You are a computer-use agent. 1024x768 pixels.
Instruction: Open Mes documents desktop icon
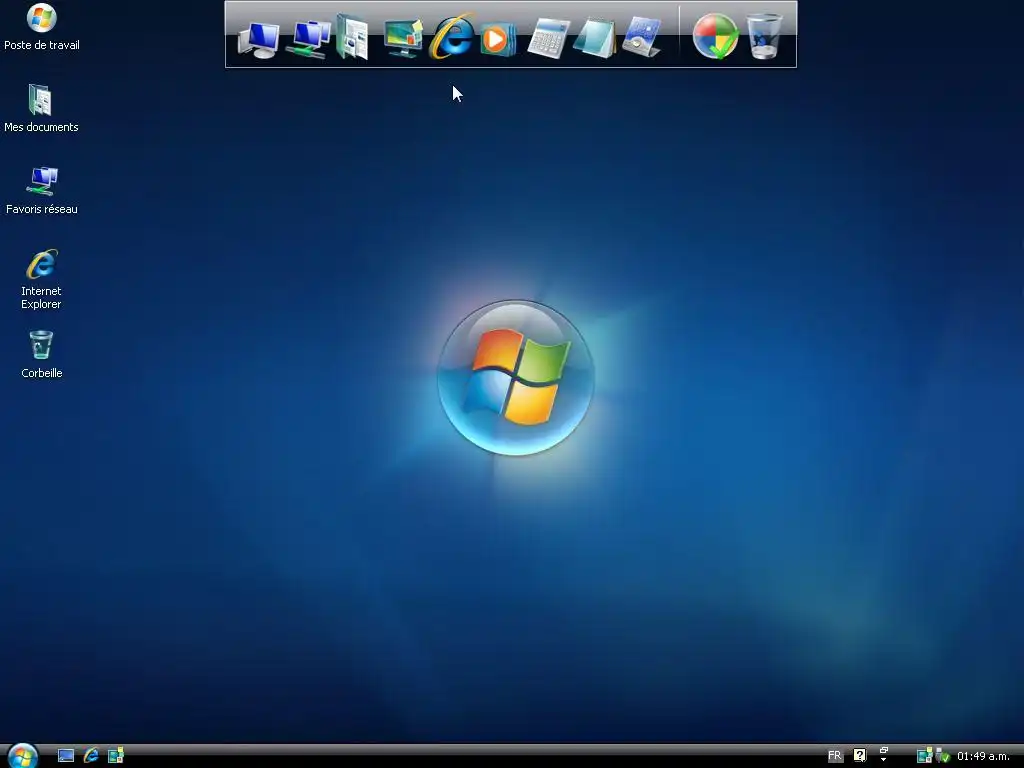click(x=41, y=108)
